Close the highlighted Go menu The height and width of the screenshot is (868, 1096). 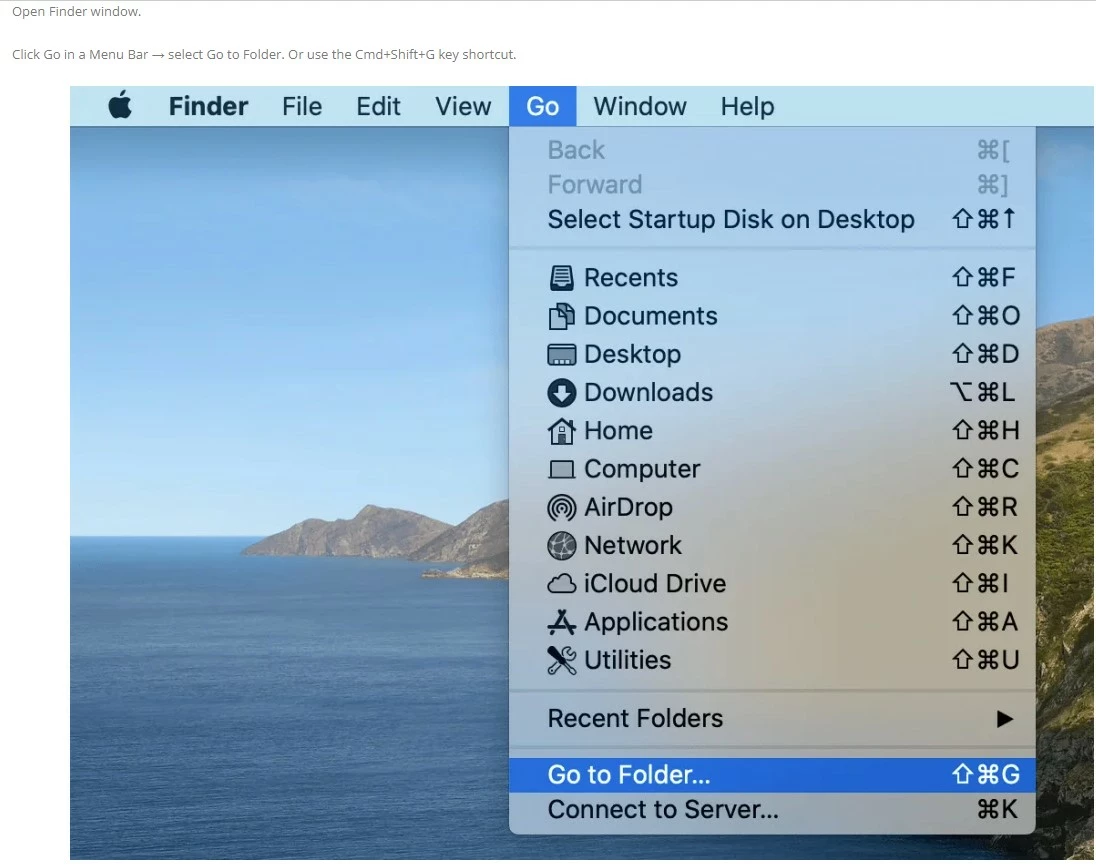point(542,106)
